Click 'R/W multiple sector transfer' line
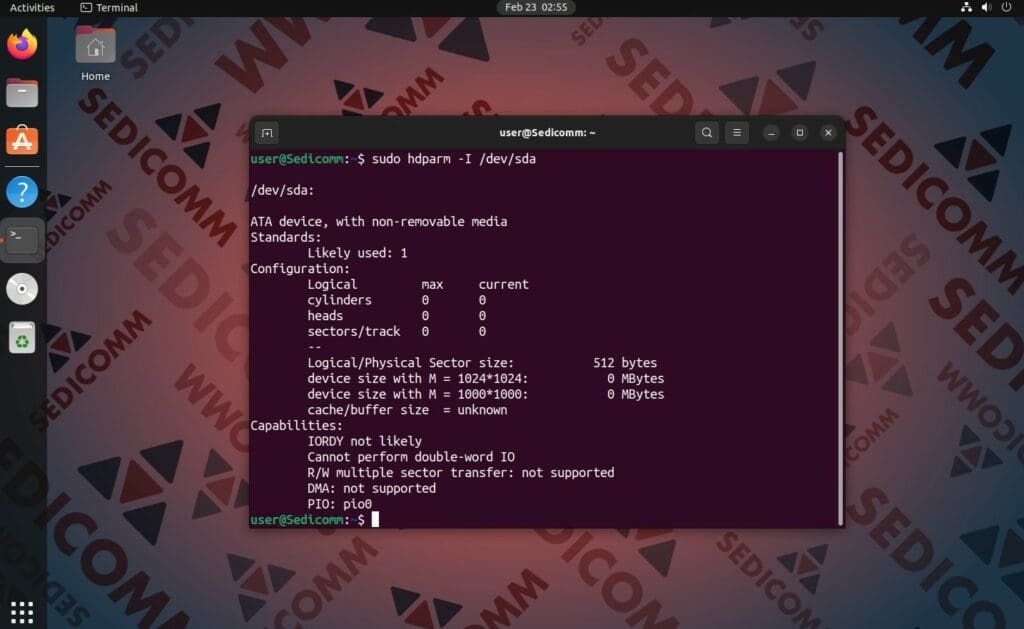This screenshot has width=1024, height=629. (461, 472)
